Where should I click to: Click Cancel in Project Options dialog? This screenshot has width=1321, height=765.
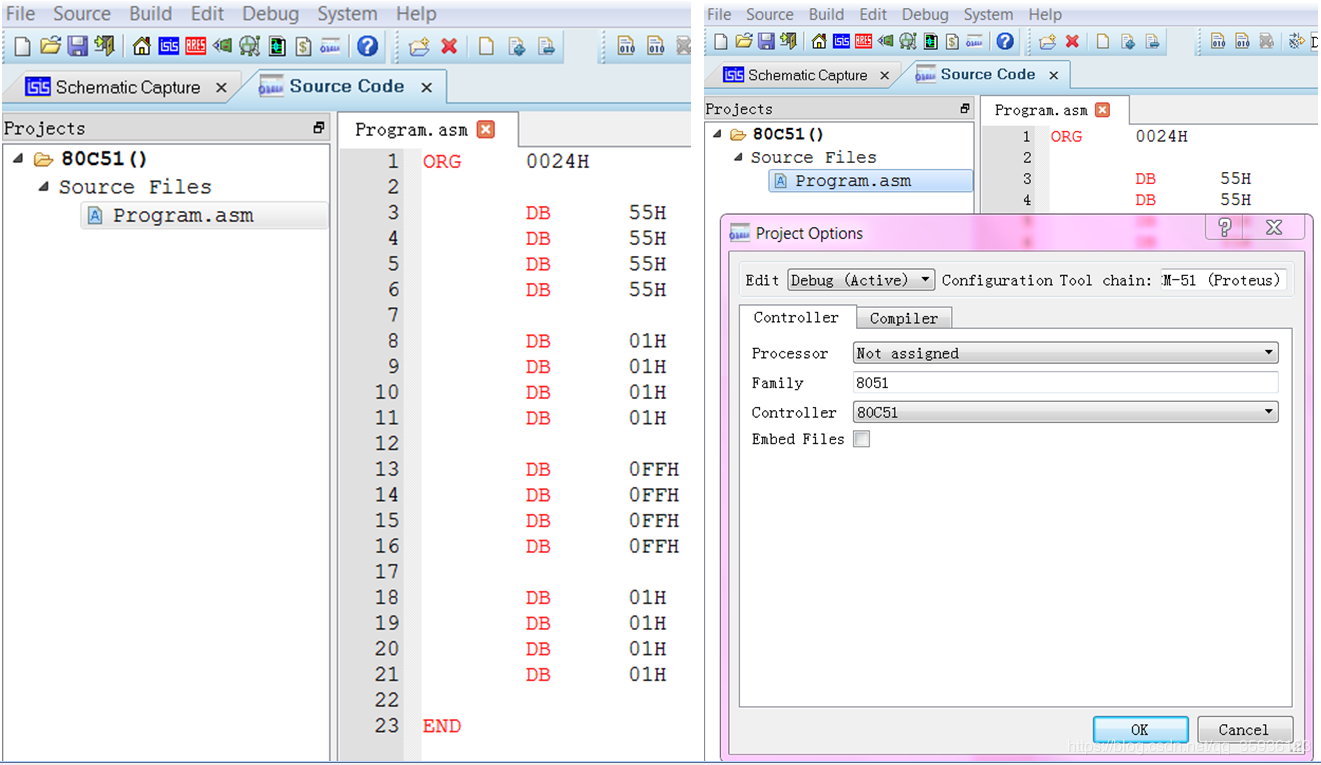tap(1243, 729)
